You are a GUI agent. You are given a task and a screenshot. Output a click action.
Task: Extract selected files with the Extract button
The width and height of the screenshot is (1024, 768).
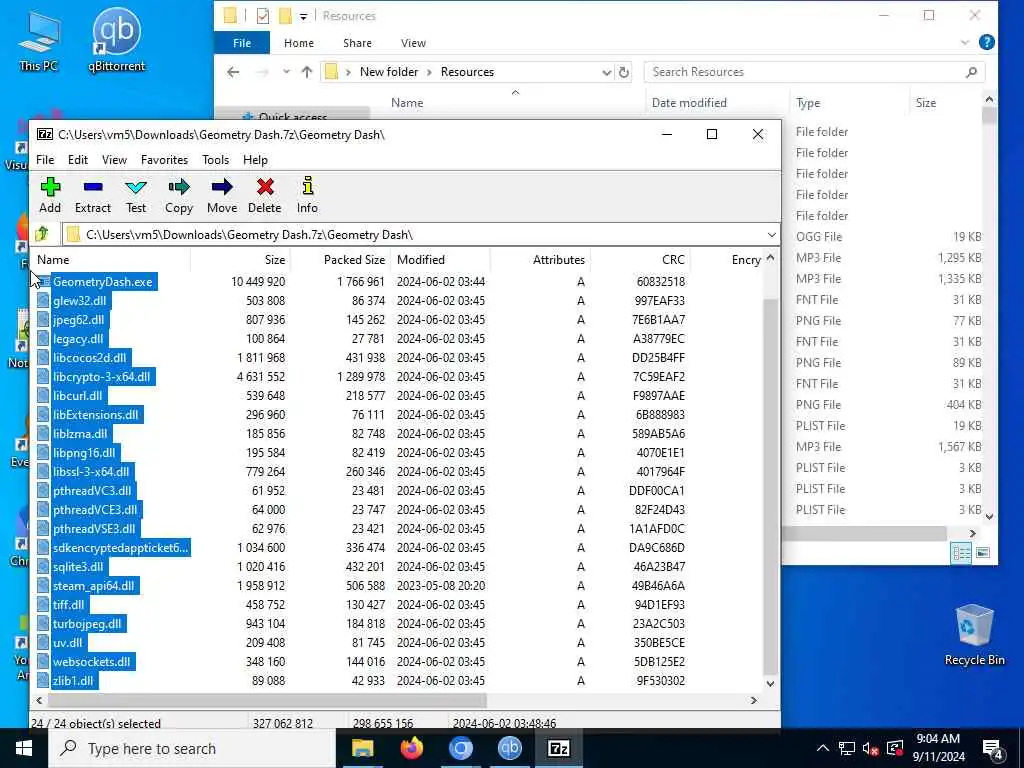93,195
